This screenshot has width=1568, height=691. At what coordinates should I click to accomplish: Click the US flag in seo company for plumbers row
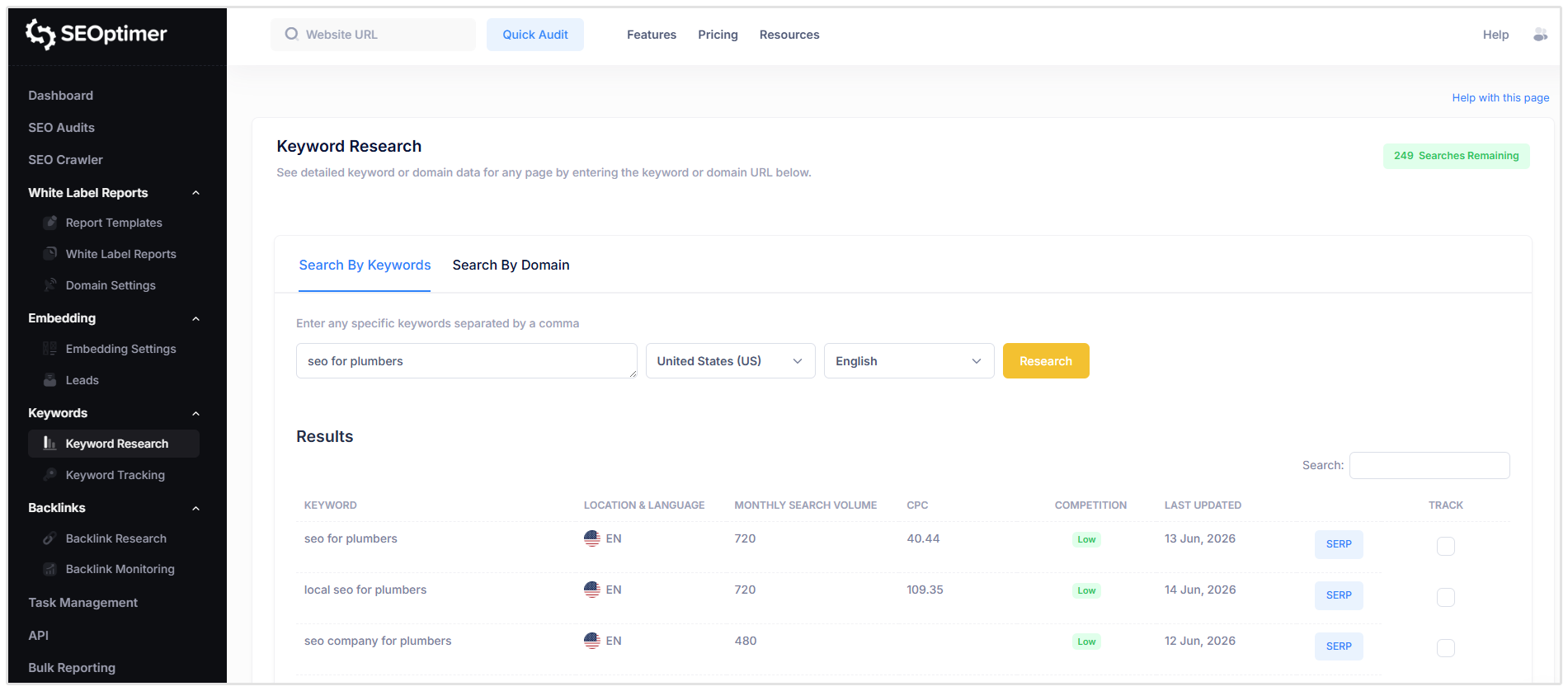[591, 641]
